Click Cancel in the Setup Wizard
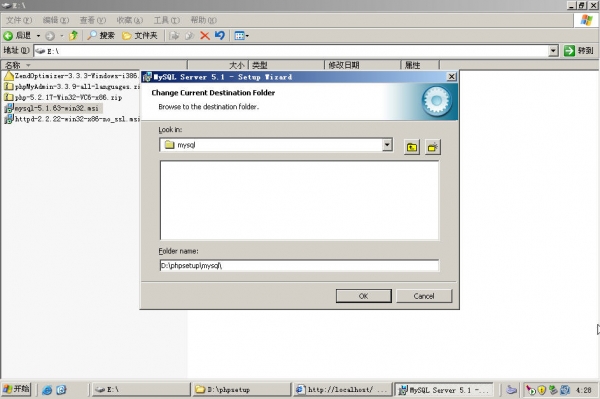Viewport: 600px width, 399px height. (x=424, y=296)
